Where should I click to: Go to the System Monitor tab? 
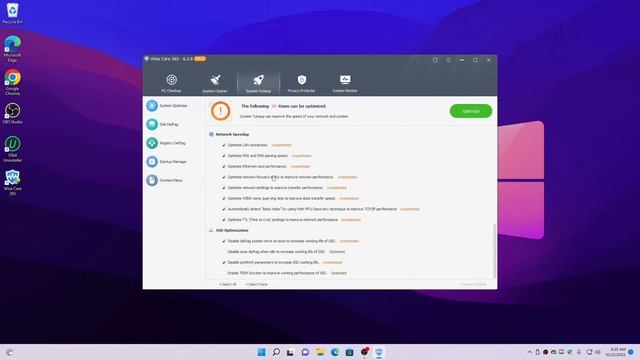tap(345, 83)
